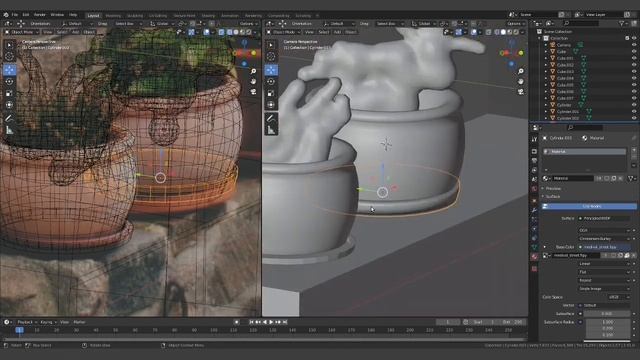Open the Object Data properties tab icon

[534, 247]
